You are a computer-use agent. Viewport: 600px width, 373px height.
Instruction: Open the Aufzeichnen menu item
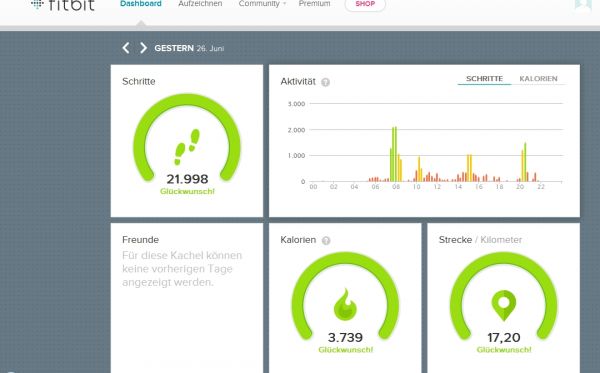[x=200, y=4]
